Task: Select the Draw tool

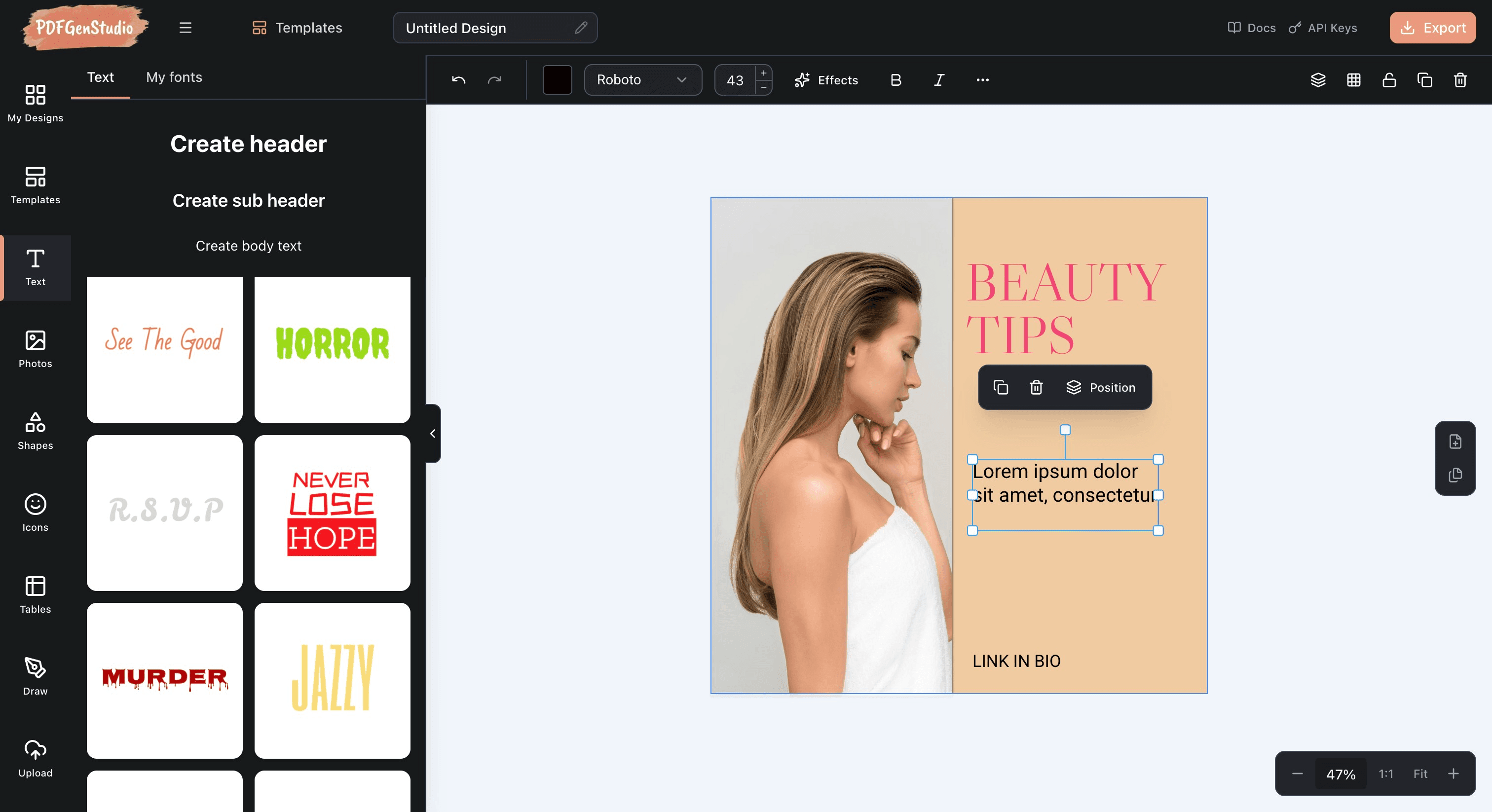Action: (x=36, y=676)
